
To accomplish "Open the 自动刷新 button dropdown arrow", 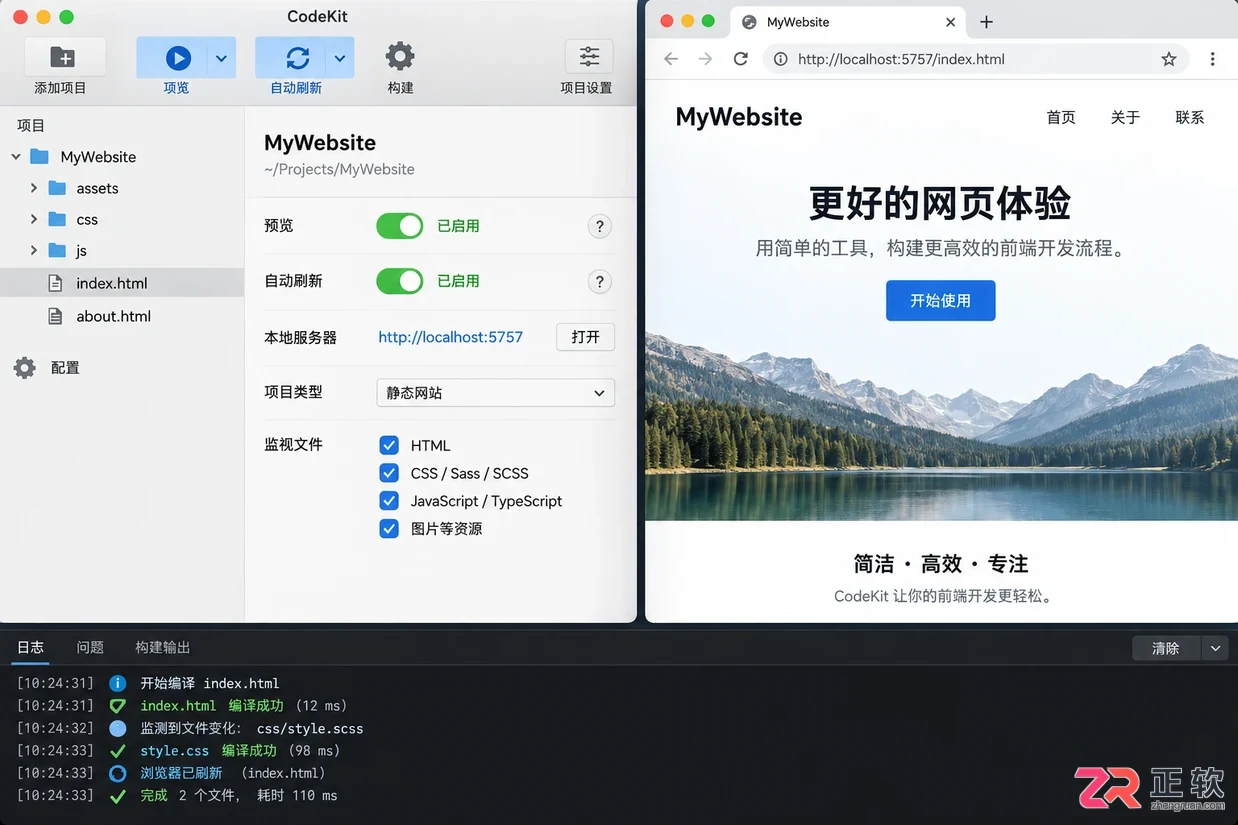I will pyautogui.click(x=340, y=58).
